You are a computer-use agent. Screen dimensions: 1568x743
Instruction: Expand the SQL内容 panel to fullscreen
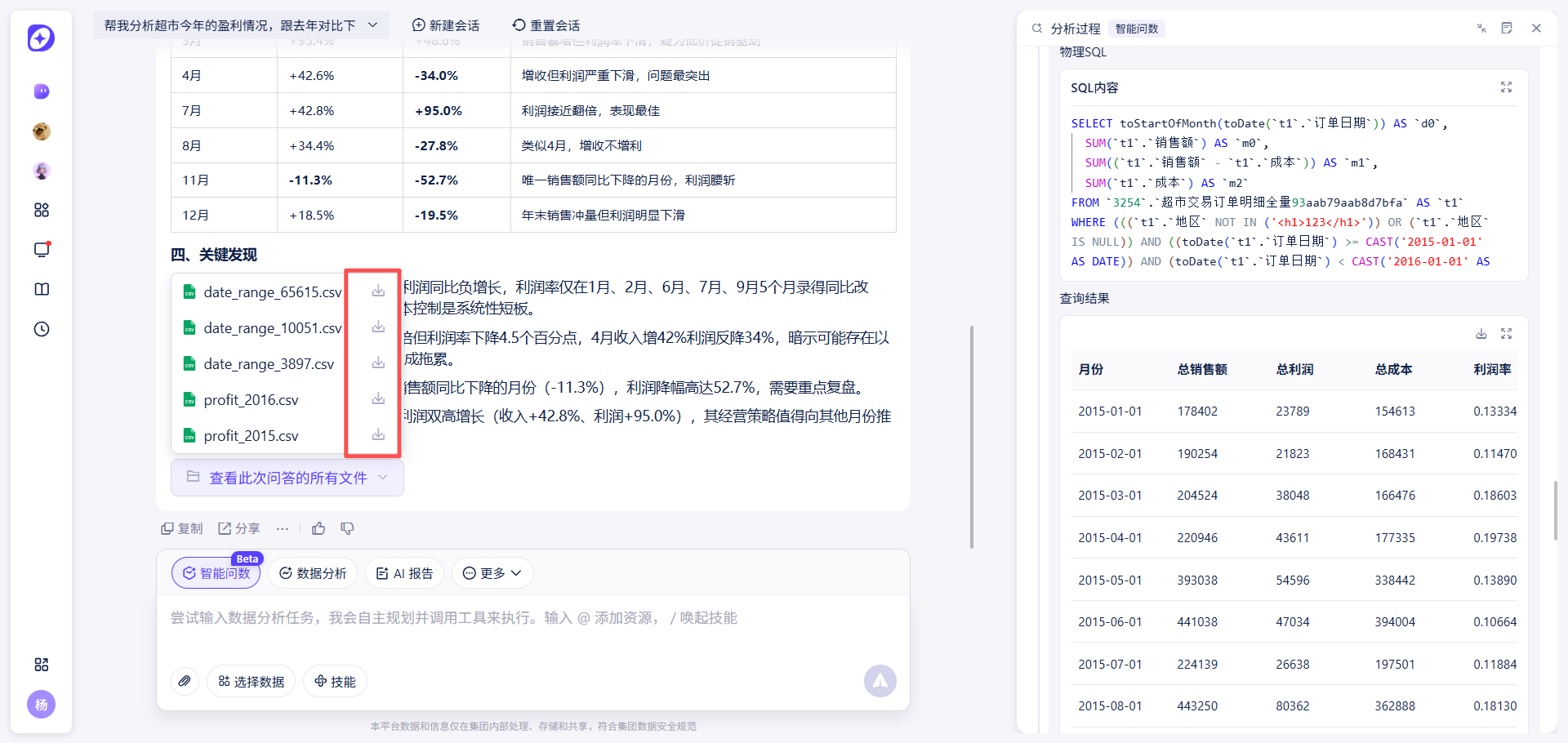(1506, 87)
